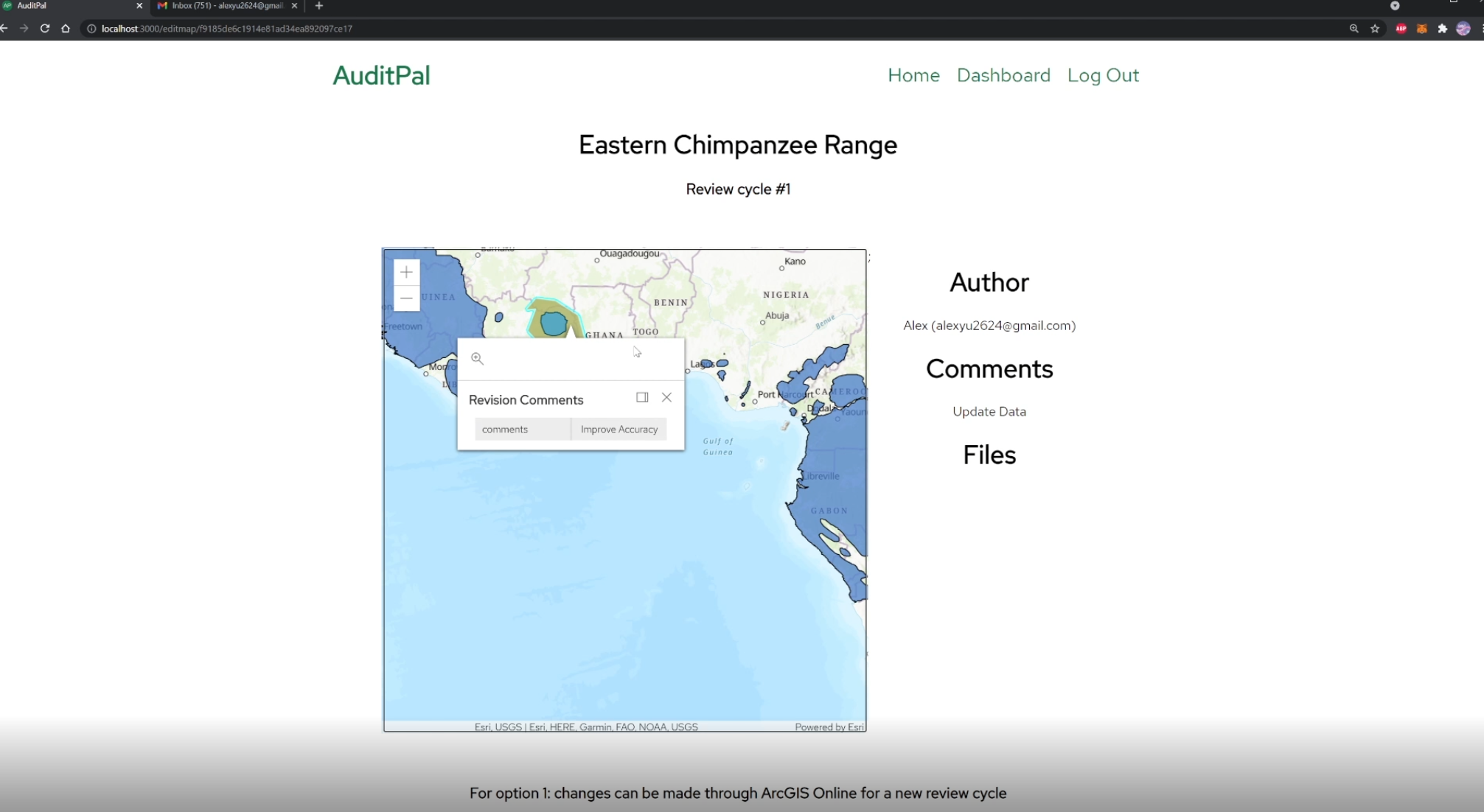1484x812 pixels.
Task: Open the Dashboard link
Action: tap(1003, 75)
